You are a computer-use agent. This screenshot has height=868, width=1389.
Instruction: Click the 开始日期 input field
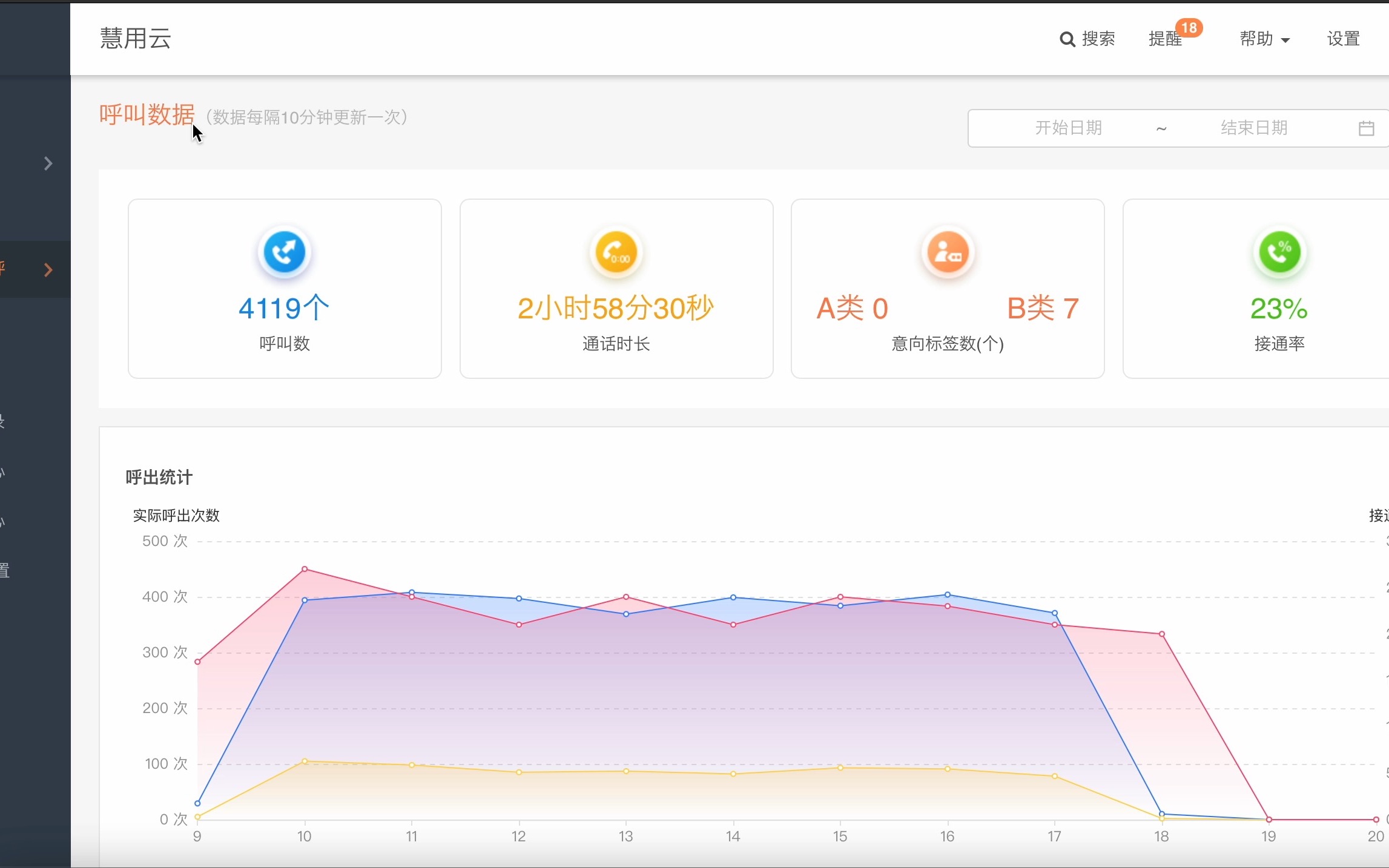pos(1068,128)
